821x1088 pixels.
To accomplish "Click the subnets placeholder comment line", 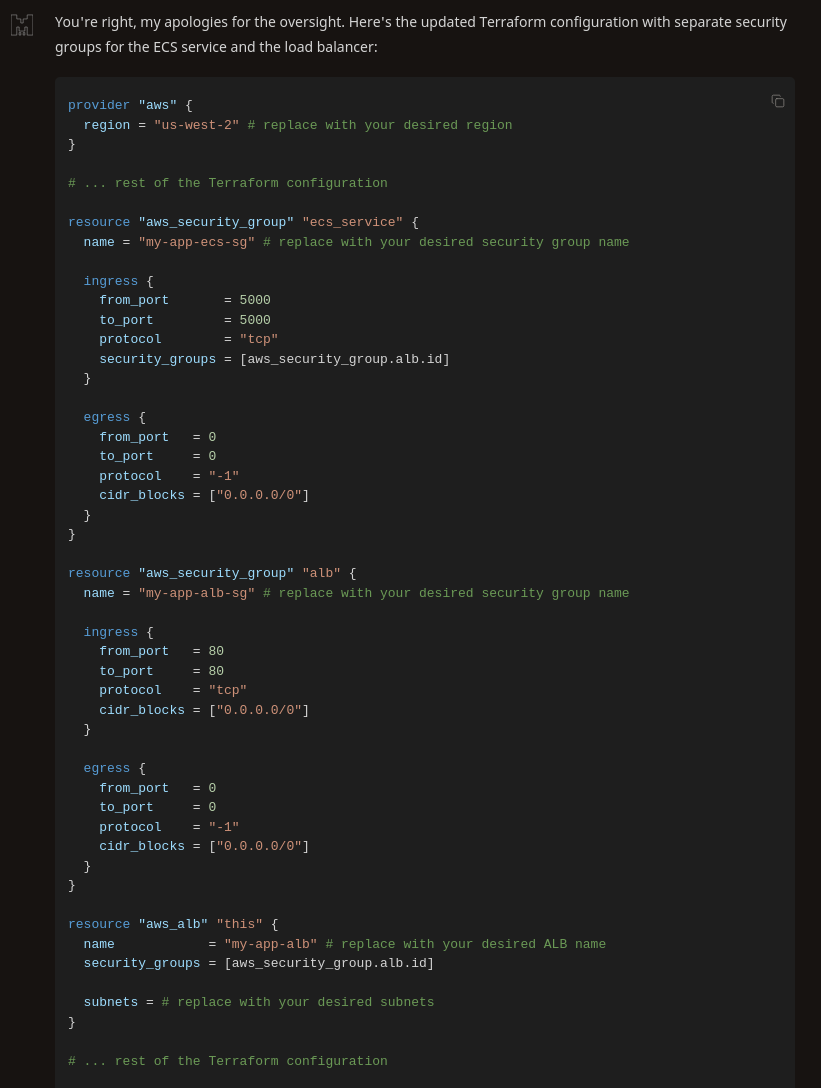I will 297,1002.
